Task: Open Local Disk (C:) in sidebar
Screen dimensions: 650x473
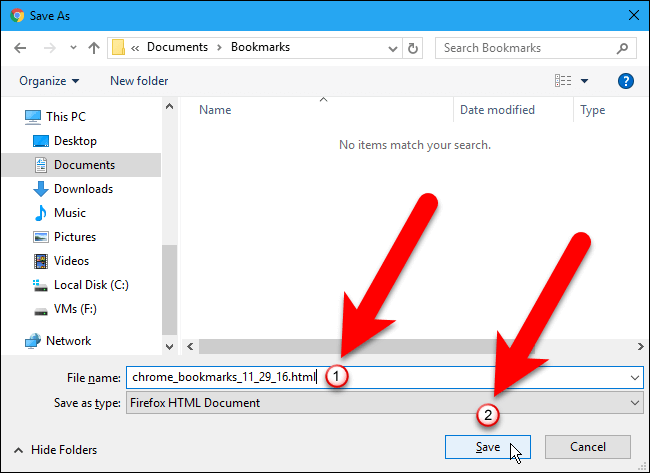Action: click(91, 285)
